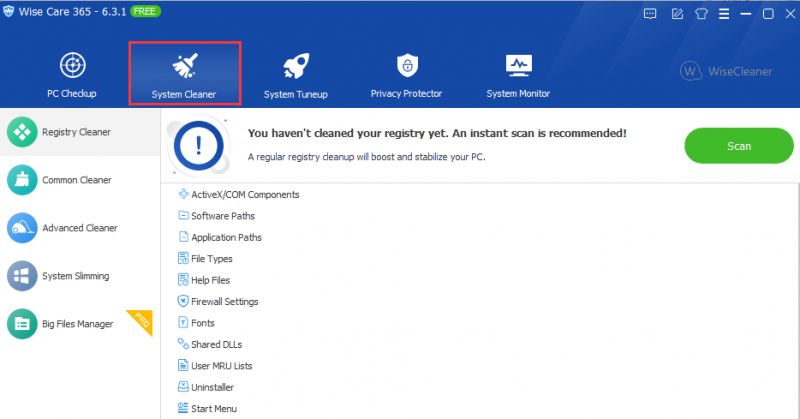
Task: Select the Software Paths entry text
Action: click(223, 216)
